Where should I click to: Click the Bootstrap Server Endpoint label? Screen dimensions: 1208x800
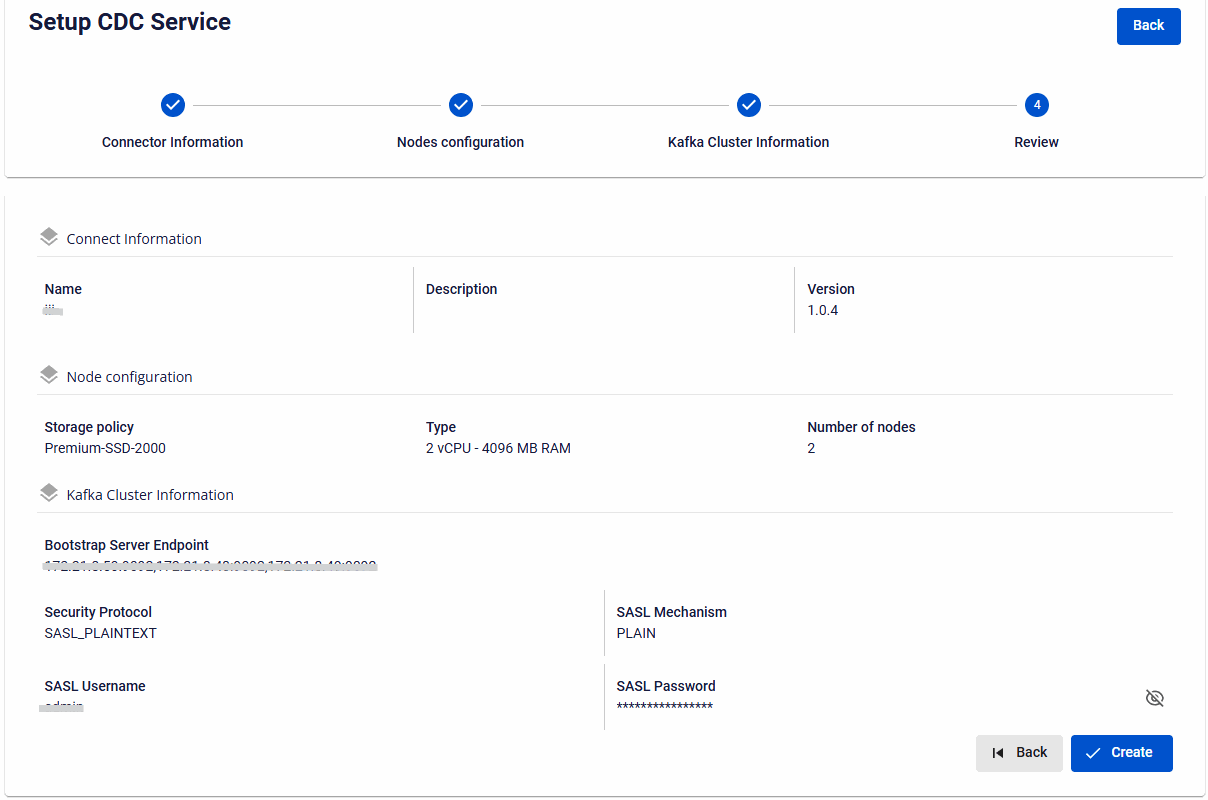click(127, 545)
